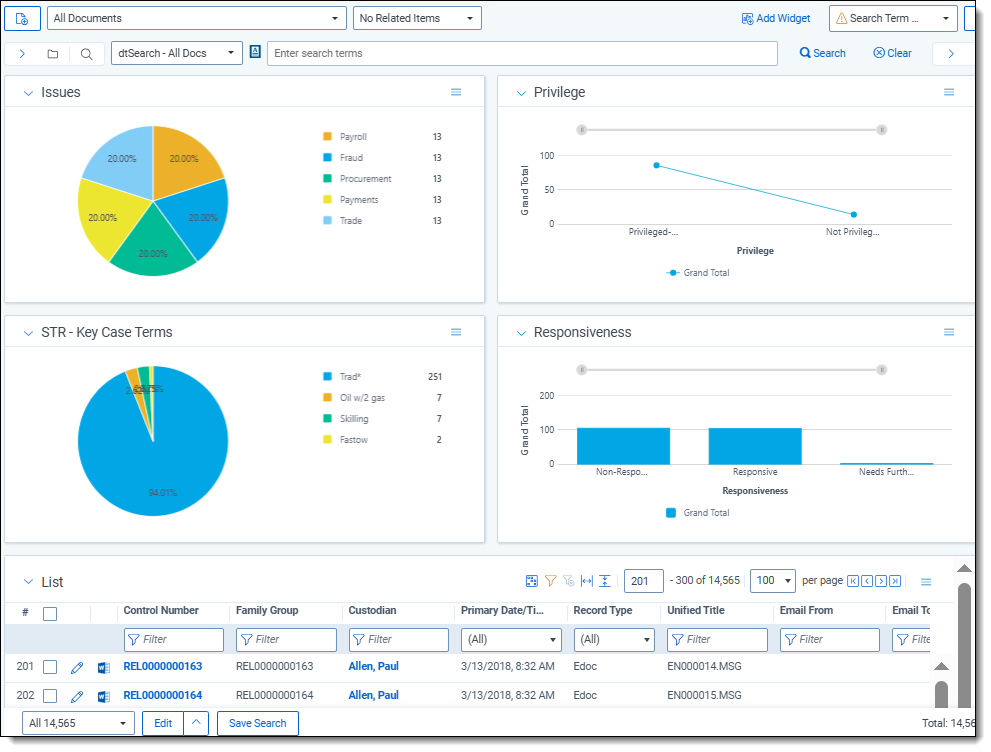Image resolution: width=991 pixels, height=752 pixels.
Task: Check the select-all checkbox in header
Action: coord(50,614)
